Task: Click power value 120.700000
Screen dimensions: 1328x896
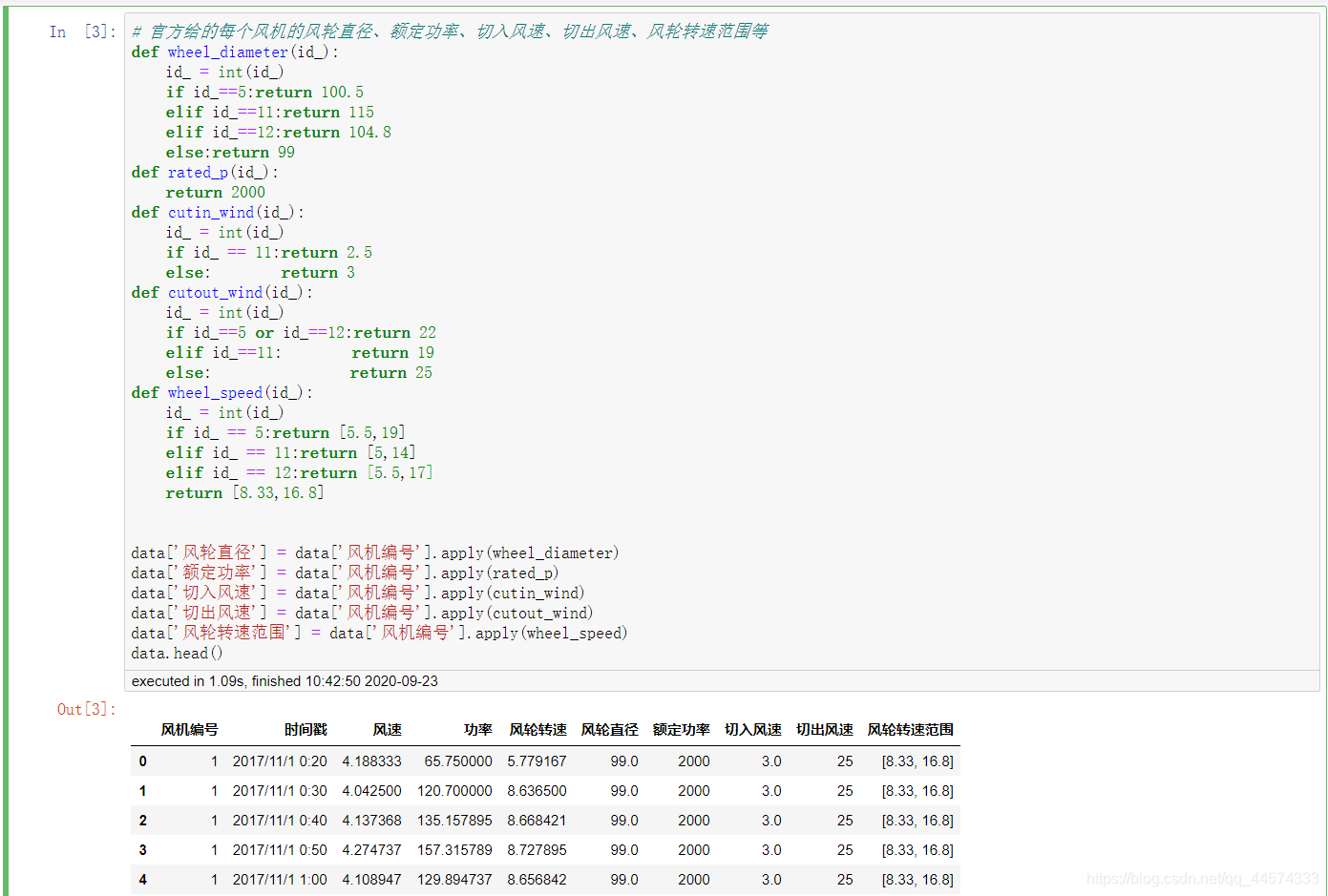Action: point(454,791)
